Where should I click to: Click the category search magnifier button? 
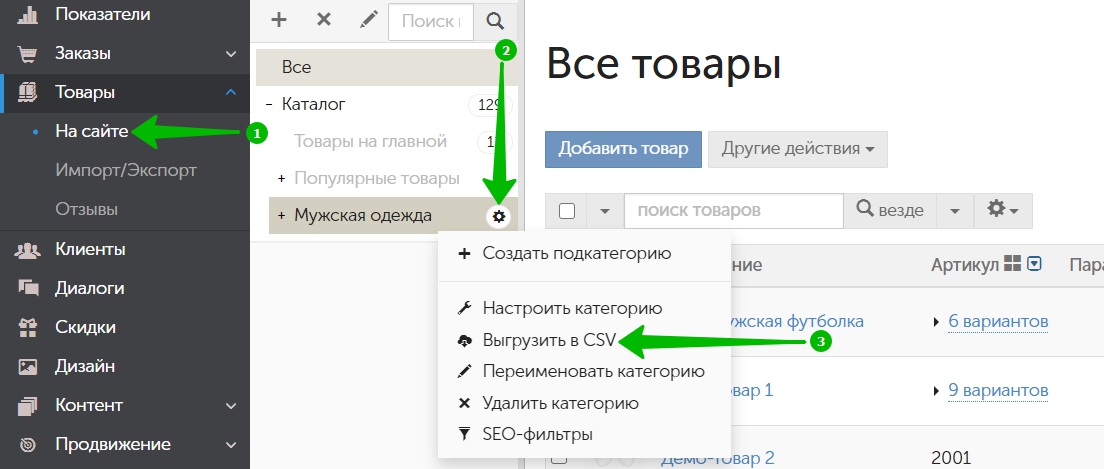(495, 21)
